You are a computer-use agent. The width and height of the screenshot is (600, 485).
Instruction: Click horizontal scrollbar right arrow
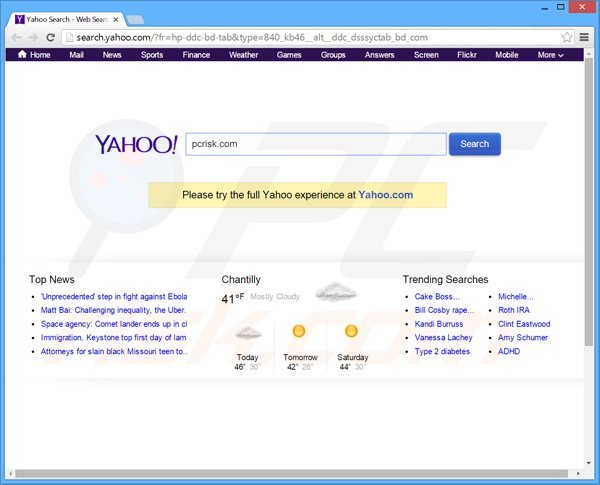[x=578, y=474]
